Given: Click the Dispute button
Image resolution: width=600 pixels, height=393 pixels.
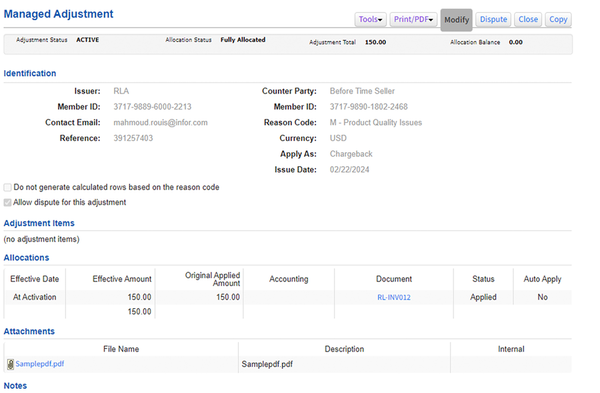Looking at the screenshot, I should pos(493,19).
